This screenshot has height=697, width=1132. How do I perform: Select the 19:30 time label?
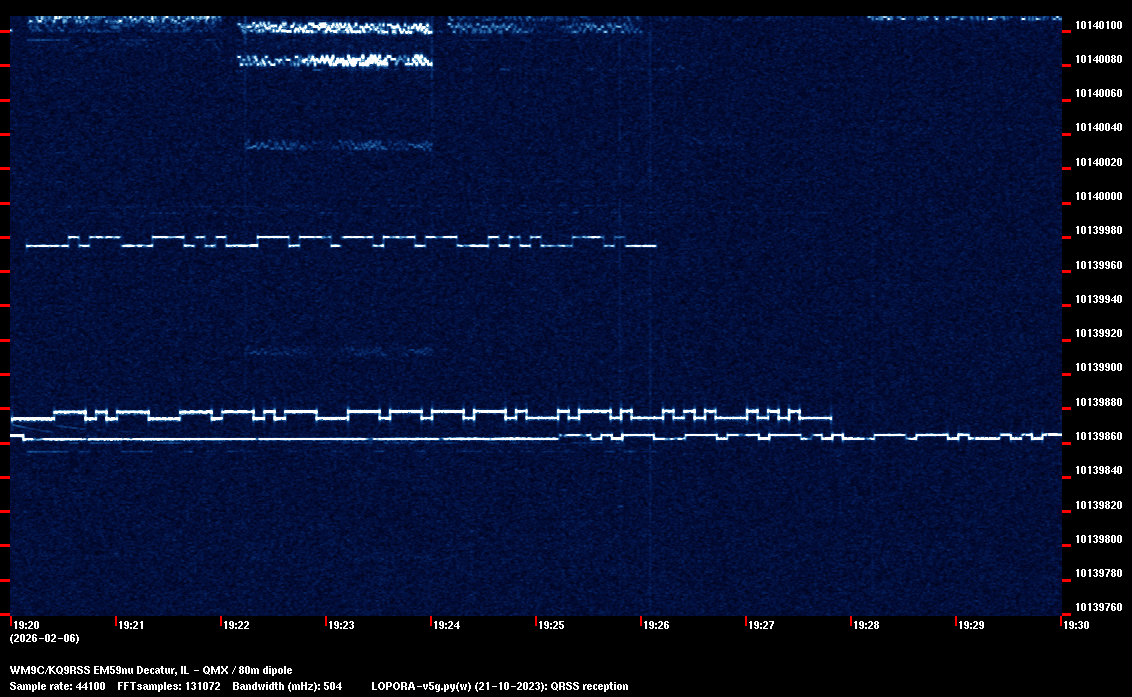1076,625
